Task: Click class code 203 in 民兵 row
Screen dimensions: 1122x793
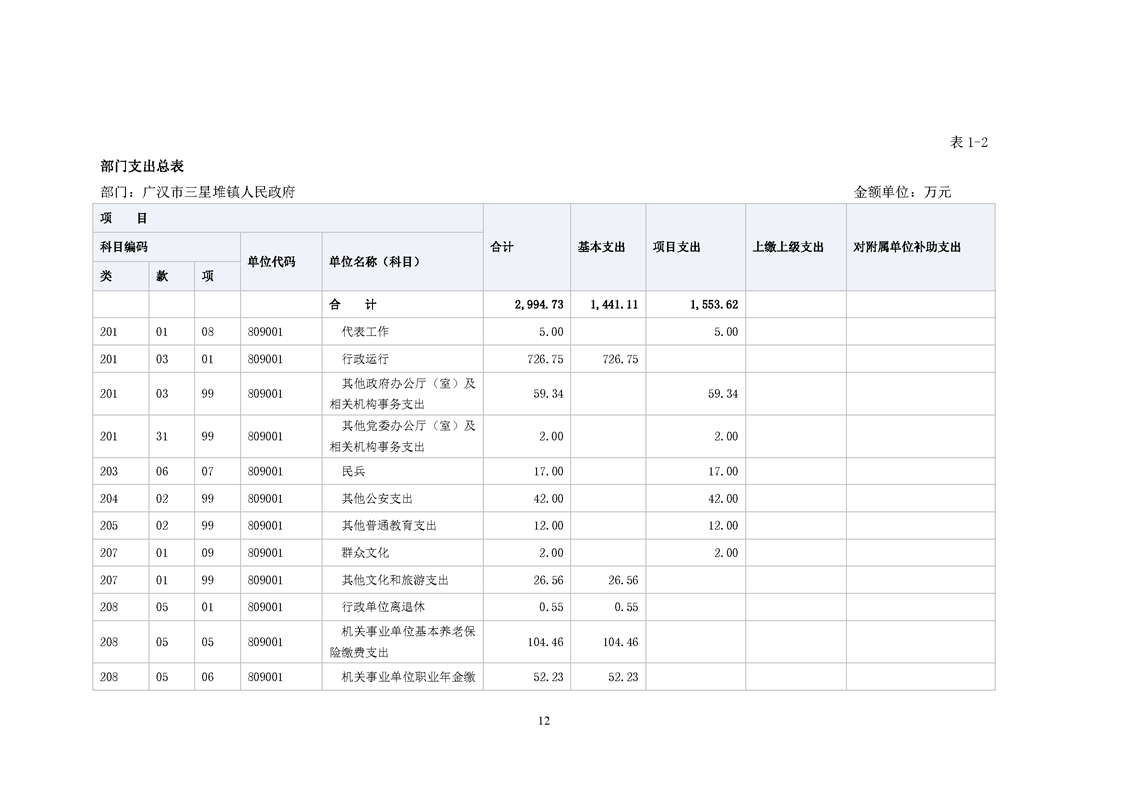Action: click(109, 472)
